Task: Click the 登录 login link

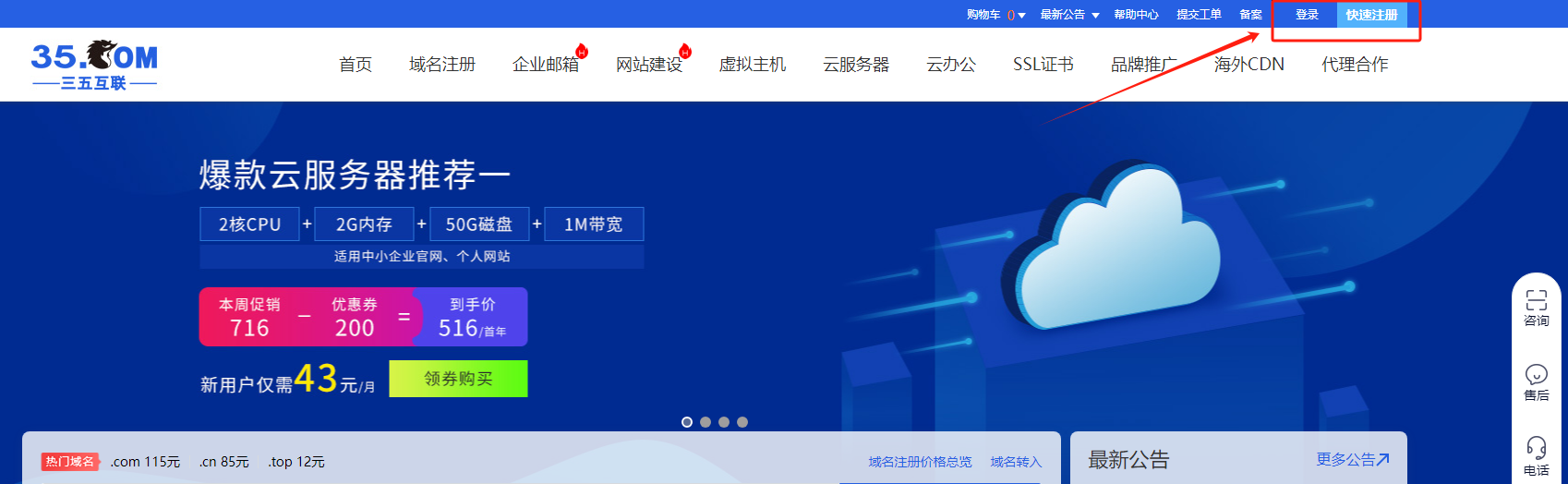Action: (x=1307, y=15)
